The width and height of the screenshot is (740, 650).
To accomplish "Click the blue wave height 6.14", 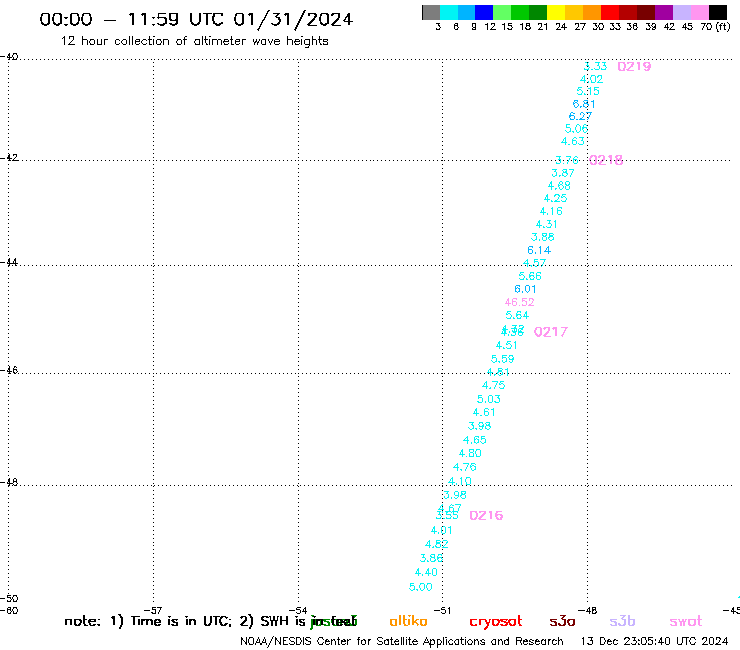I will coord(539,250).
